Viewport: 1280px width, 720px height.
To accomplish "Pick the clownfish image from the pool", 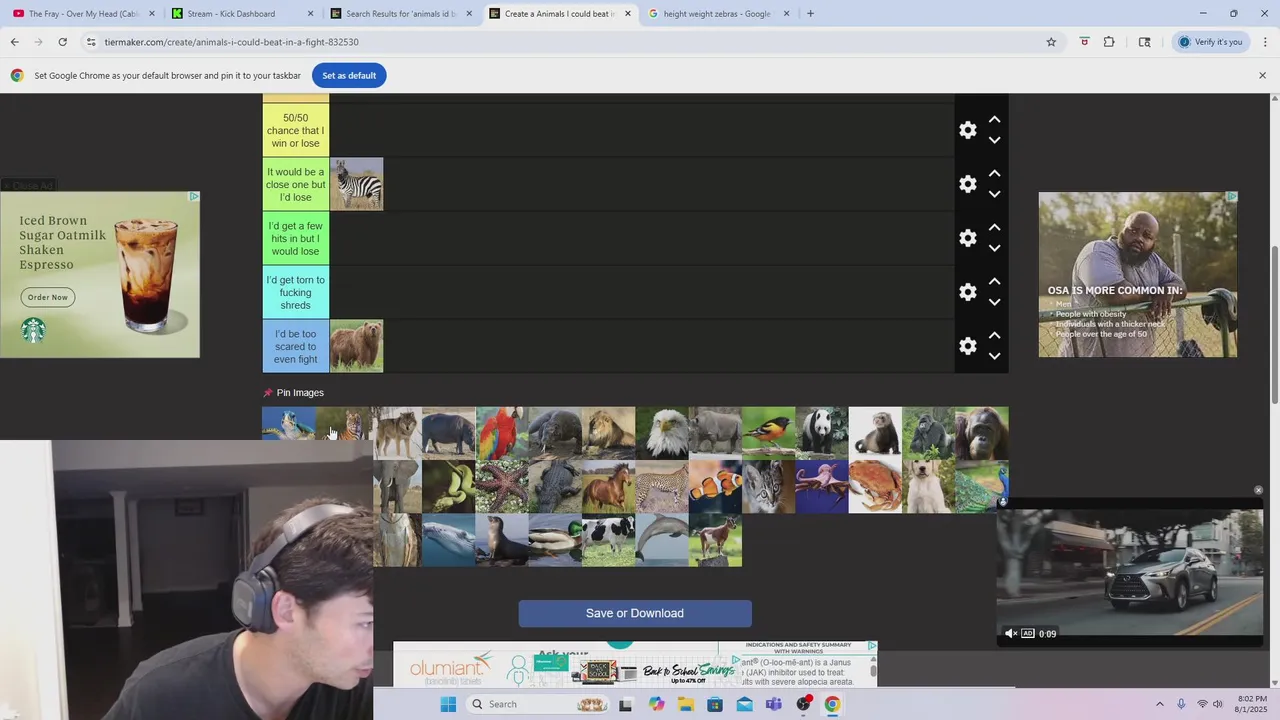I will (x=715, y=487).
